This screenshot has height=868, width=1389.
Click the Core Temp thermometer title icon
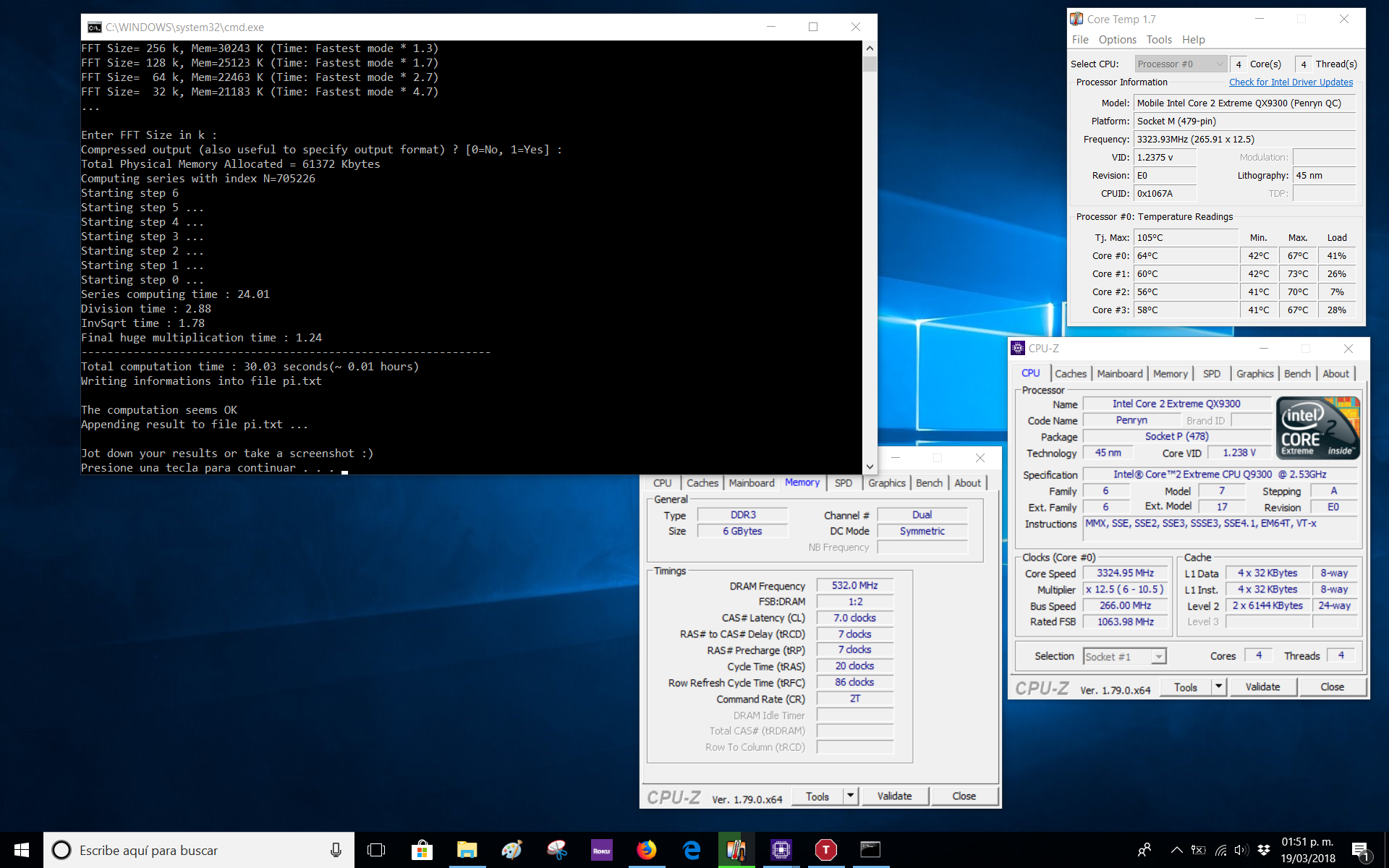1077,19
